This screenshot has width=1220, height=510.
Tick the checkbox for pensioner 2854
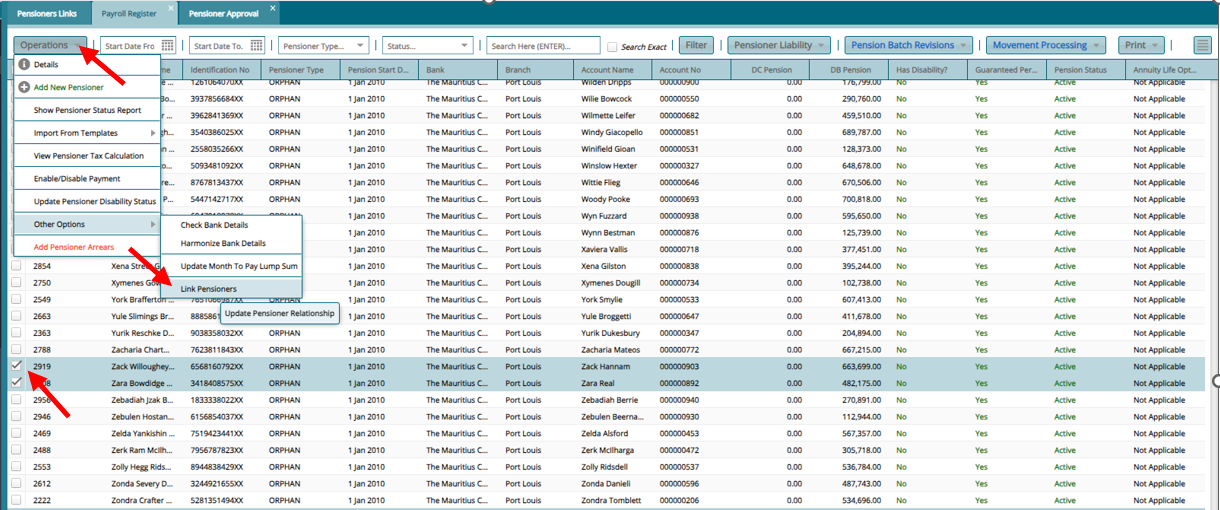coord(16,267)
